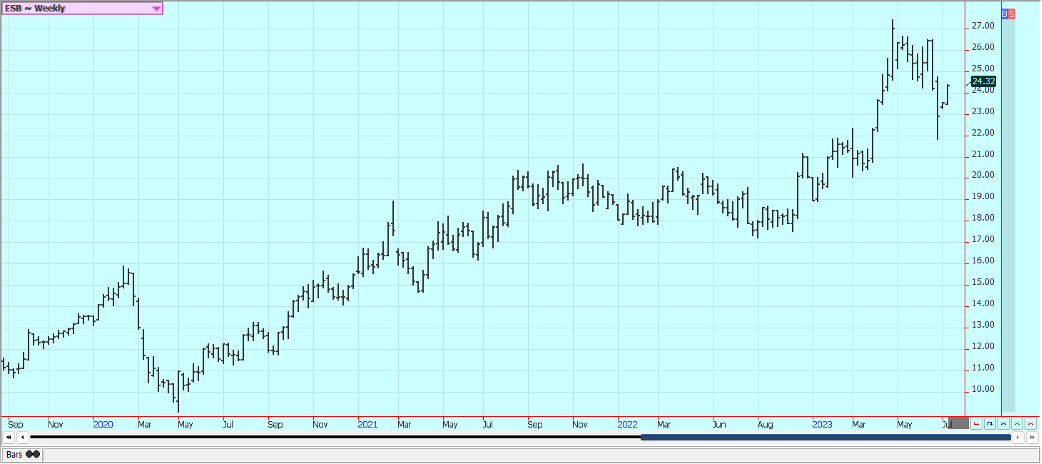
Task: Step chart back with single-left arrow
Action: [23, 437]
